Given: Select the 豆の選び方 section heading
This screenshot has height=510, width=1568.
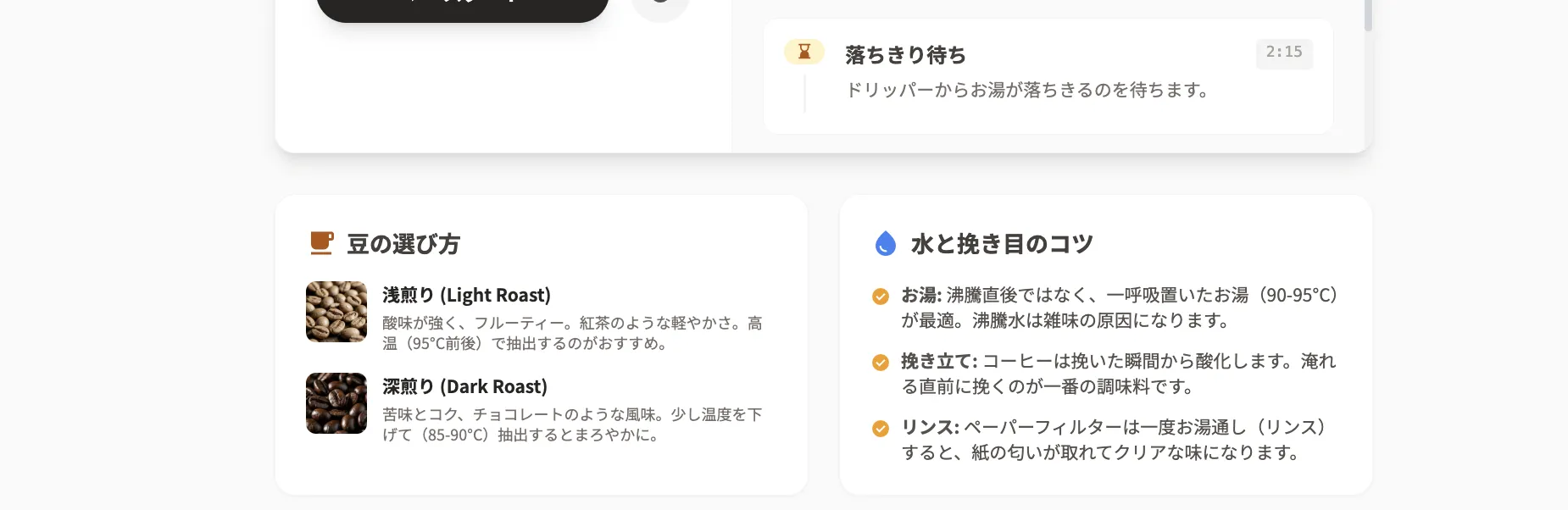Looking at the screenshot, I should [402, 244].
